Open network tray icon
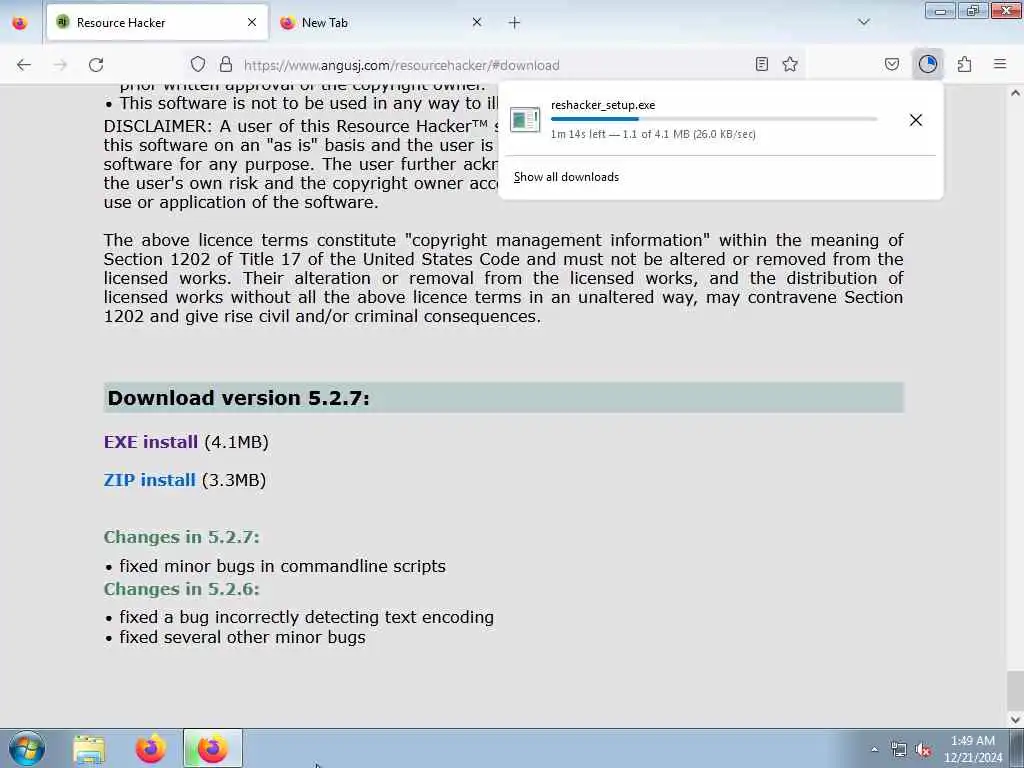The image size is (1024, 768). (x=899, y=750)
